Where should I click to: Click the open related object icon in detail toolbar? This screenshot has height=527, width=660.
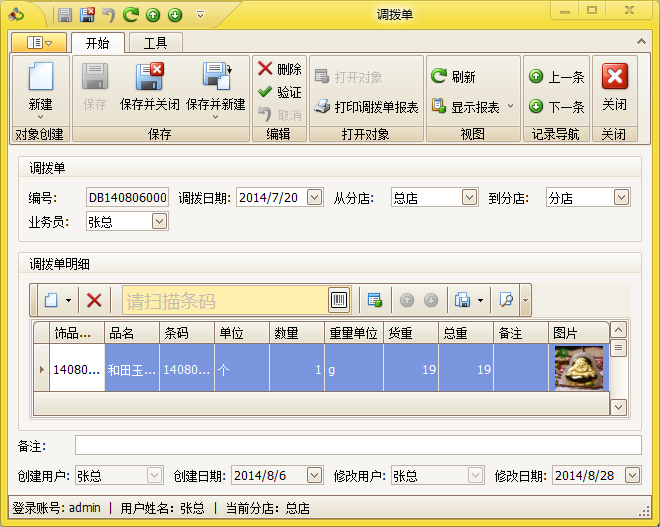click(x=374, y=300)
